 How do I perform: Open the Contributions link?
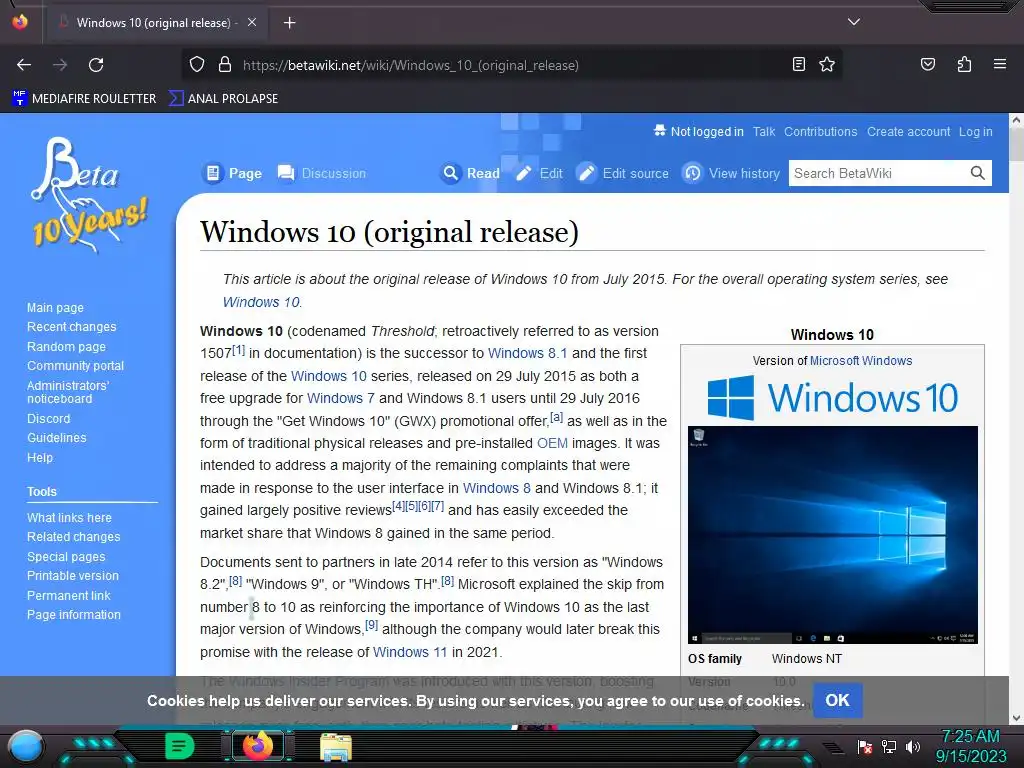[x=820, y=132]
